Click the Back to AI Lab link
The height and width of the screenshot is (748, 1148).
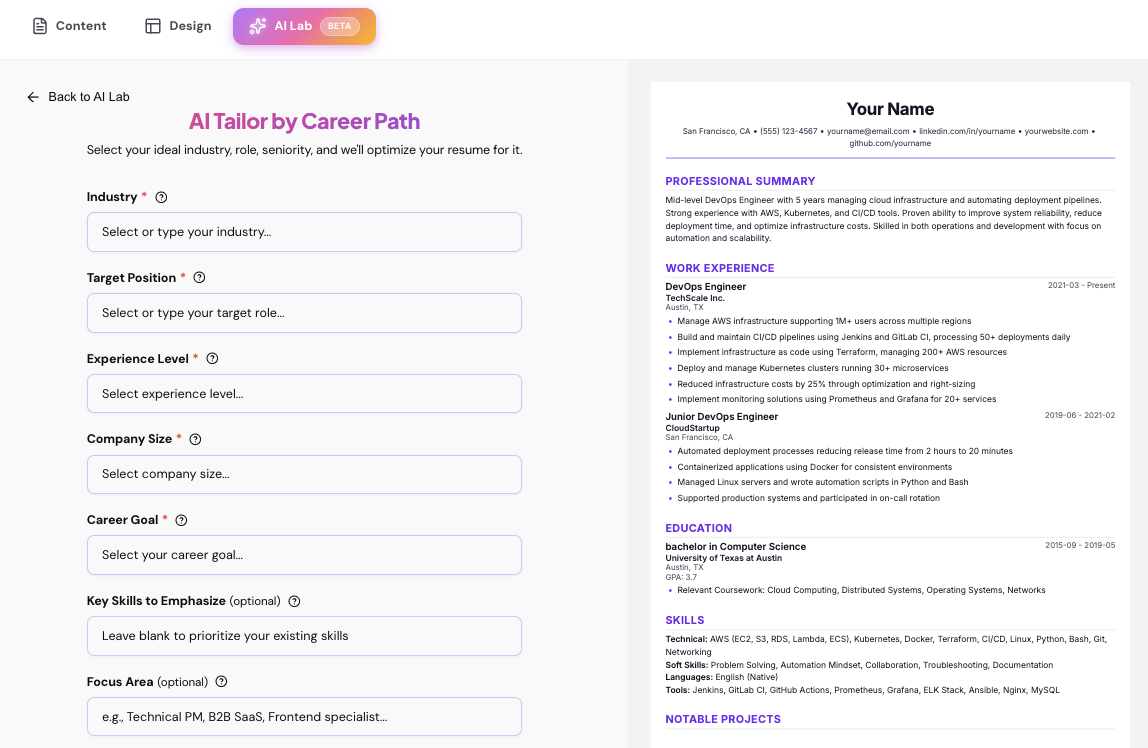tap(87, 96)
